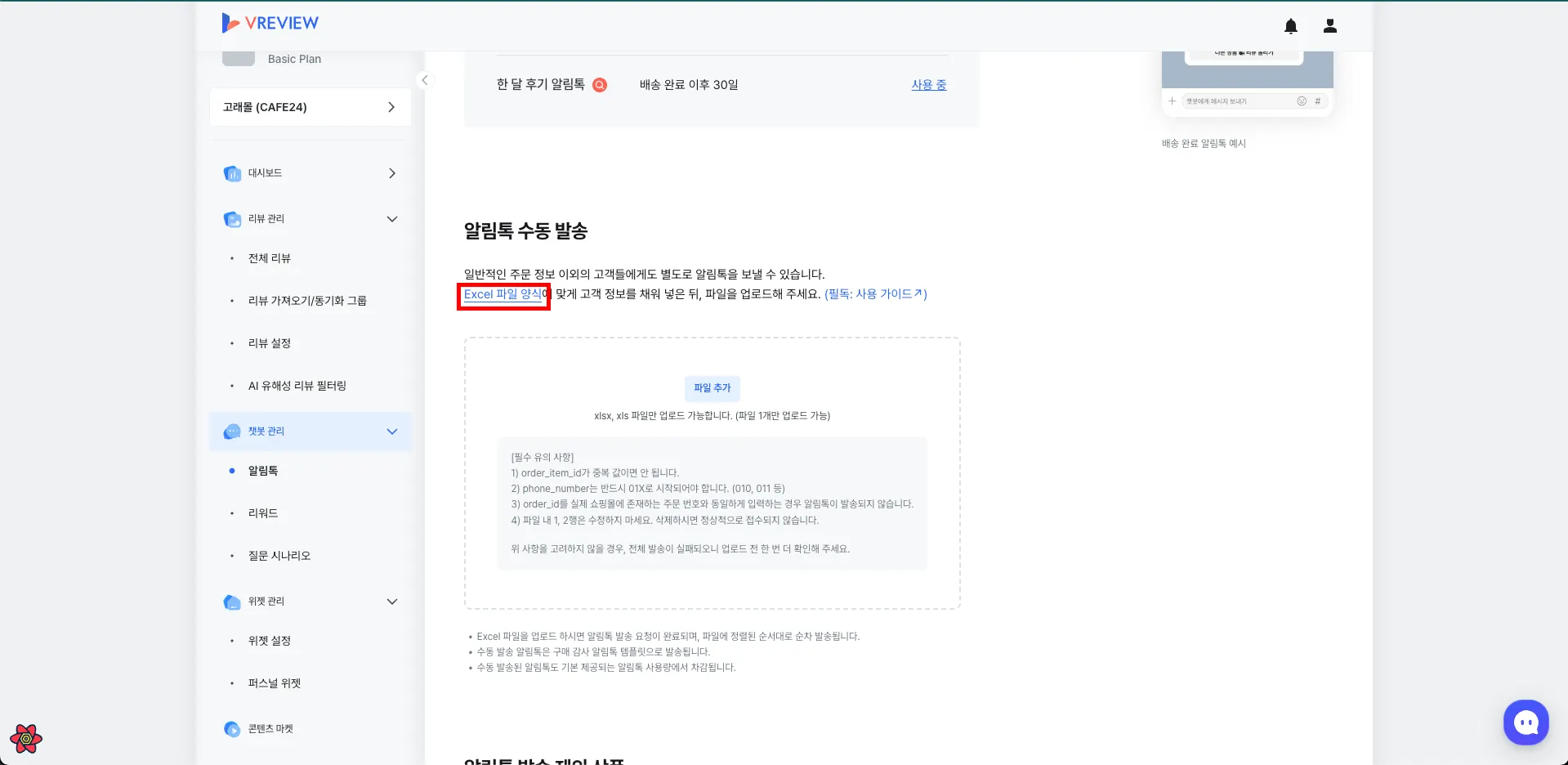Click the 파일 추가 button
The height and width of the screenshot is (765, 1568).
click(713, 388)
